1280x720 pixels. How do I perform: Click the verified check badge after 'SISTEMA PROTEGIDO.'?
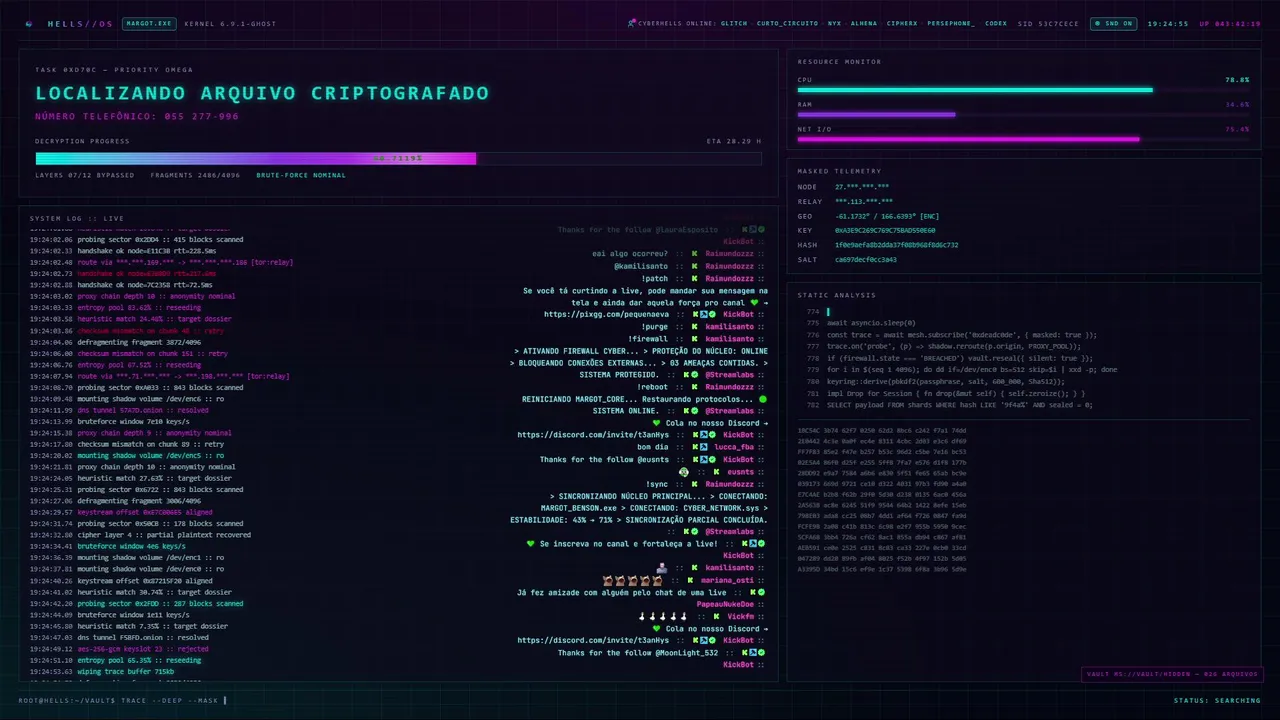coord(695,374)
